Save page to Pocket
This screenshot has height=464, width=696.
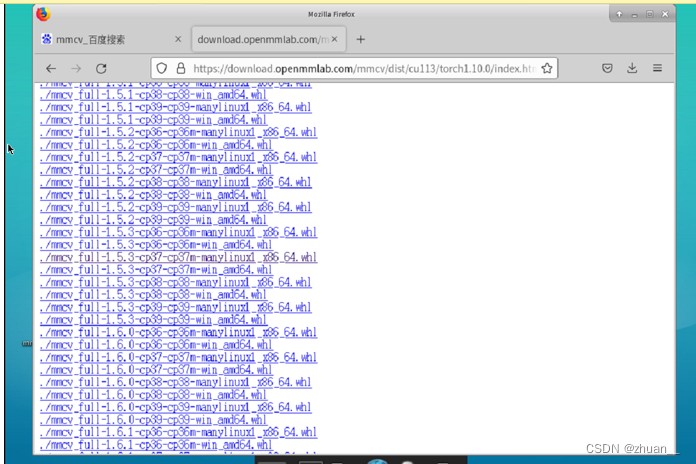pos(607,68)
